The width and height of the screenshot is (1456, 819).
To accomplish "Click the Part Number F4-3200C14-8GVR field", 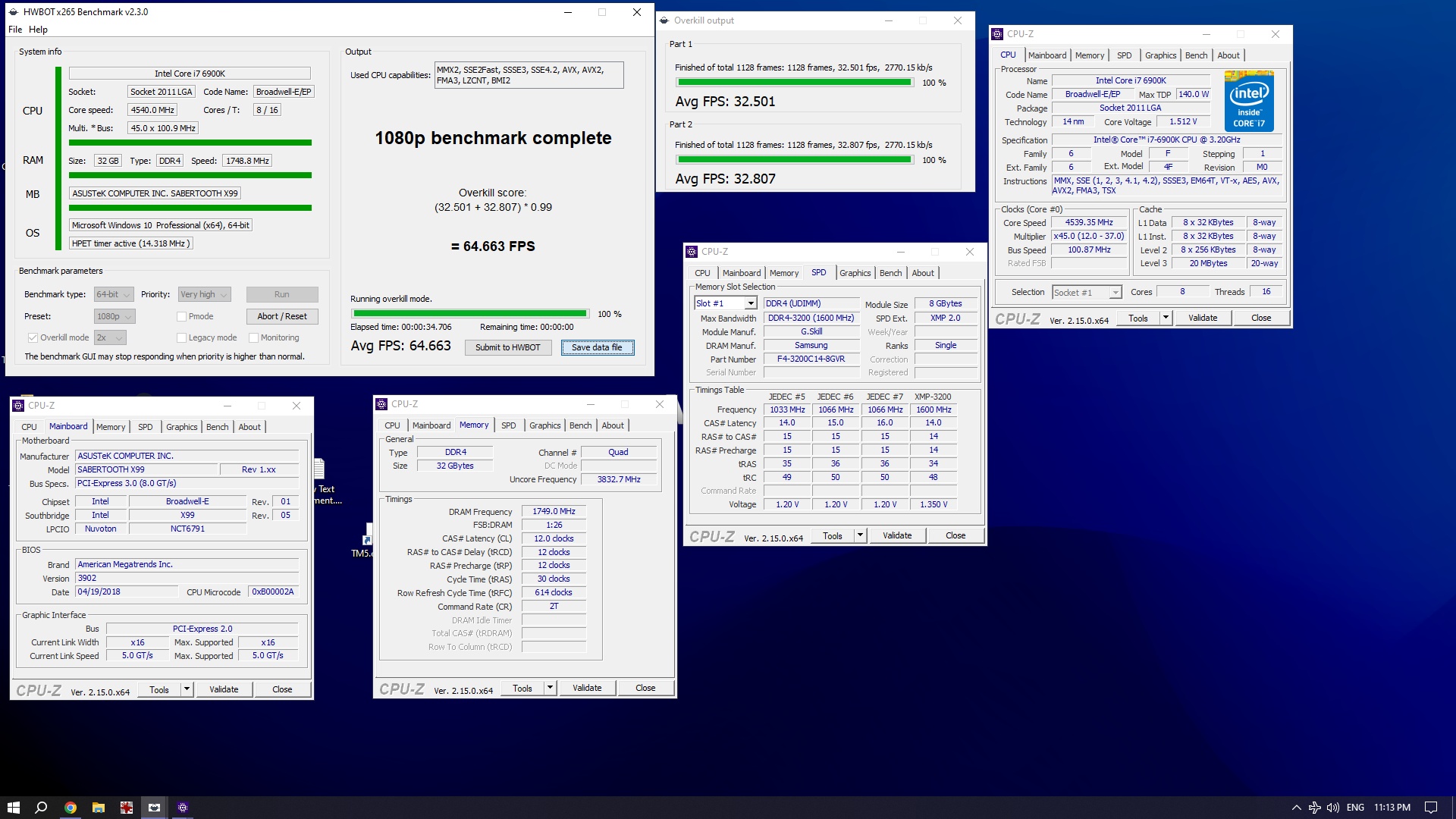I will pos(811,359).
